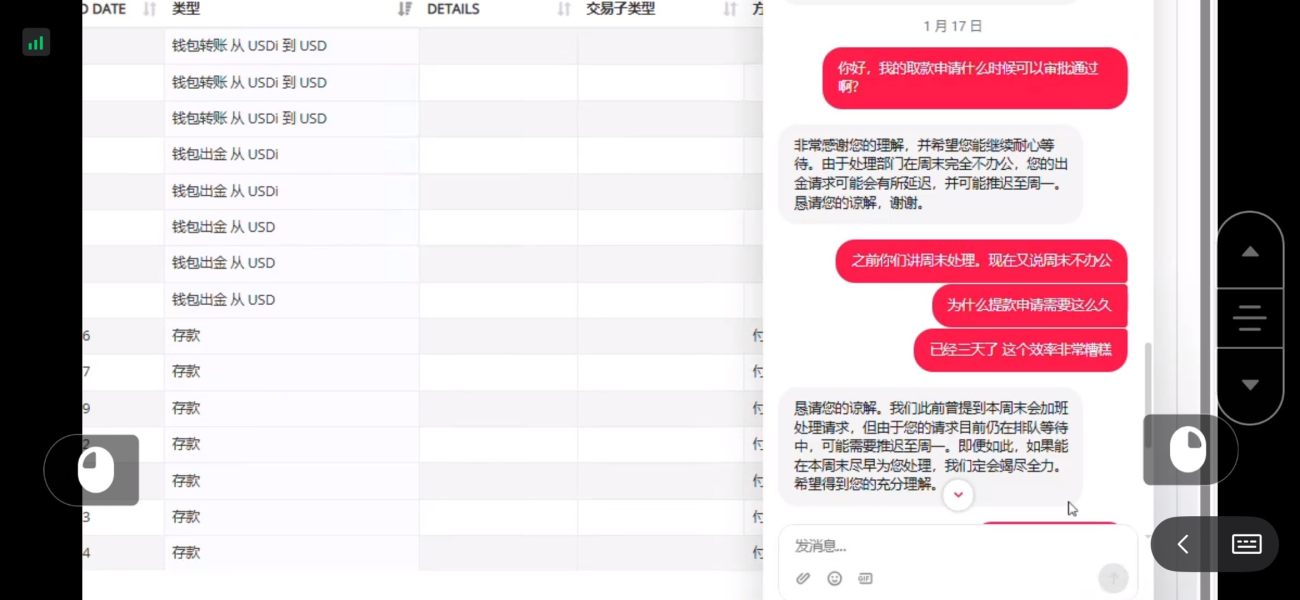This screenshot has width=1300, height=600.
Task: Select the last 钱包出金 从 USD row
Action: coord(422,300)
